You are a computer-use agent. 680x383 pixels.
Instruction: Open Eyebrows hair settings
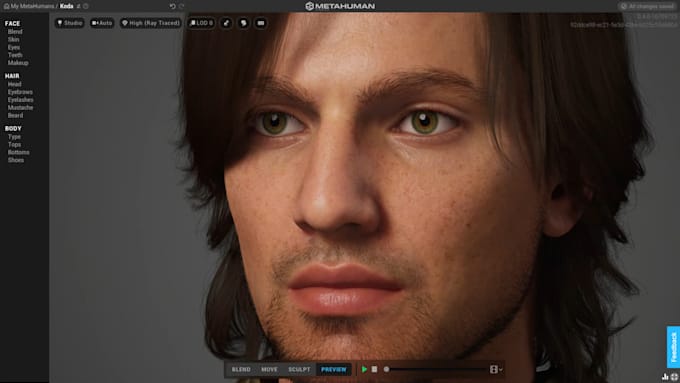[20, 92]
